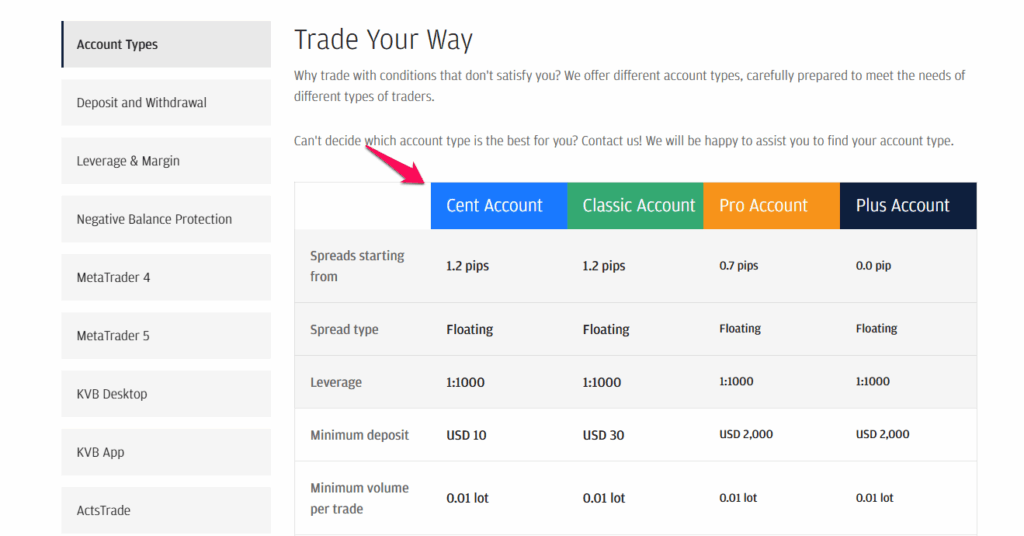Image resolution: width=1024 pixels, height=536 pixels.
Task: Open the MetaTrader 4 sidebar item
Action: point(166,277)
